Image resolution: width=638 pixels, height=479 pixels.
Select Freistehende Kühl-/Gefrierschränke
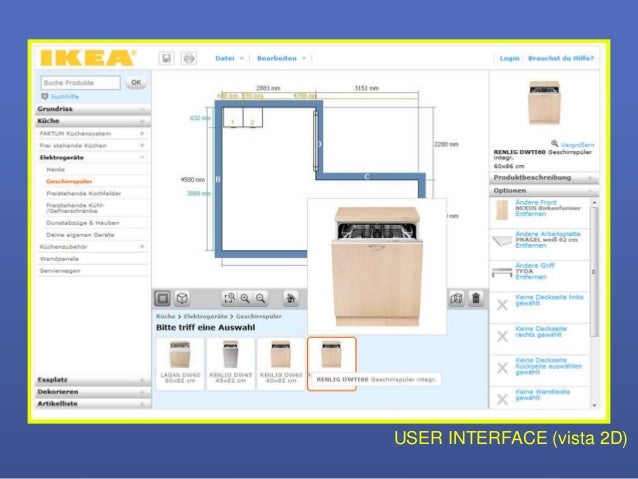click(75, 208)
